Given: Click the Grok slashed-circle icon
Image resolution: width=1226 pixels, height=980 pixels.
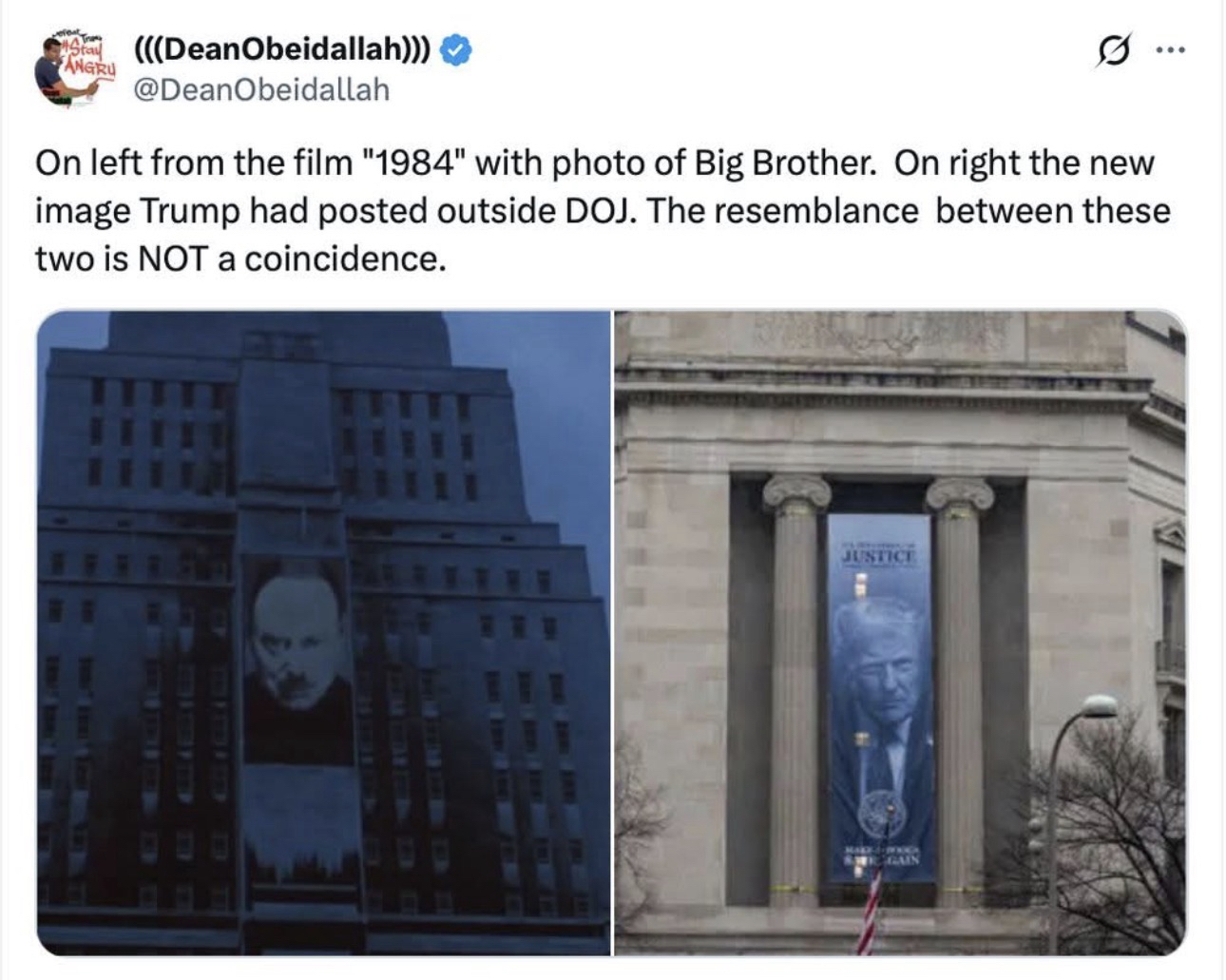Looking at the screenshot, I should [1113, 51].
